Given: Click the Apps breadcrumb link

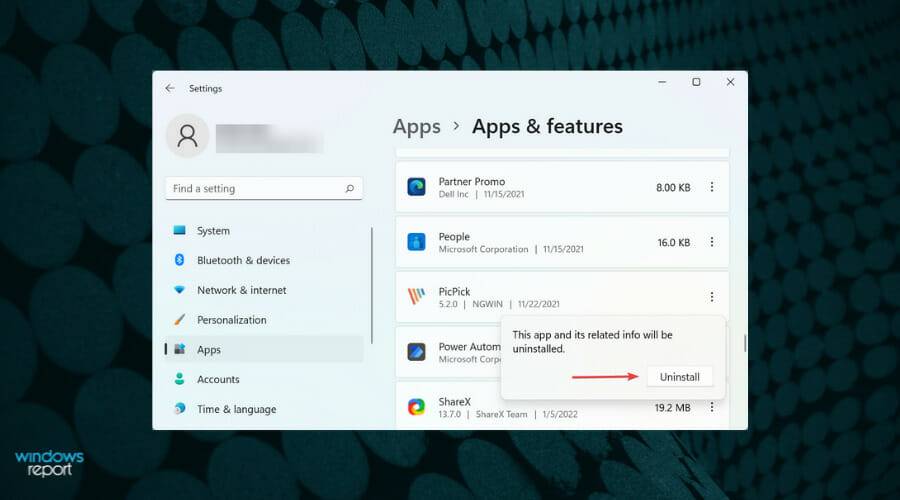Looking at the screenshot, I should click(x=417, y=126).
